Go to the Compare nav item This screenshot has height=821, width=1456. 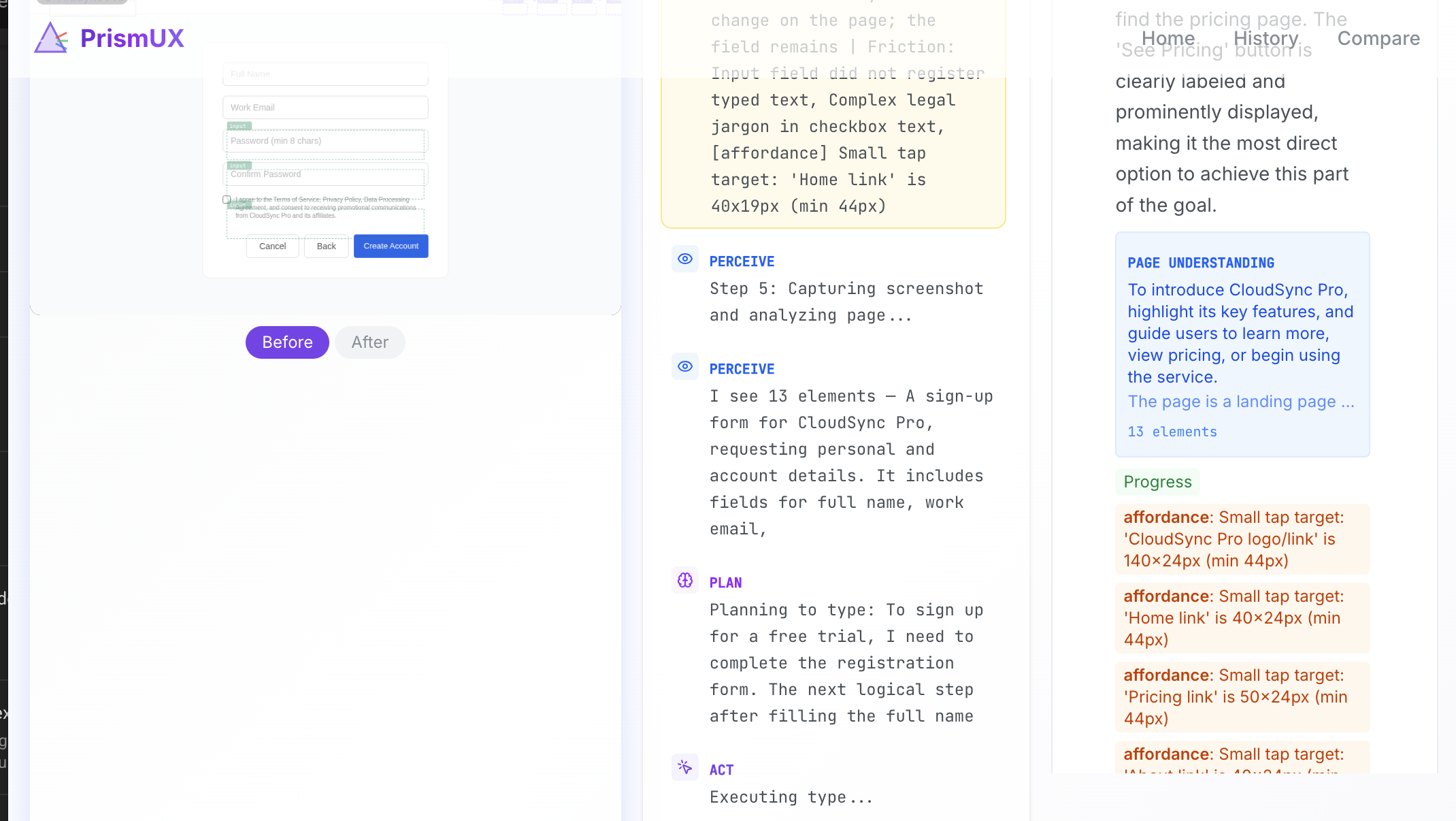(x=1378, y=38)
